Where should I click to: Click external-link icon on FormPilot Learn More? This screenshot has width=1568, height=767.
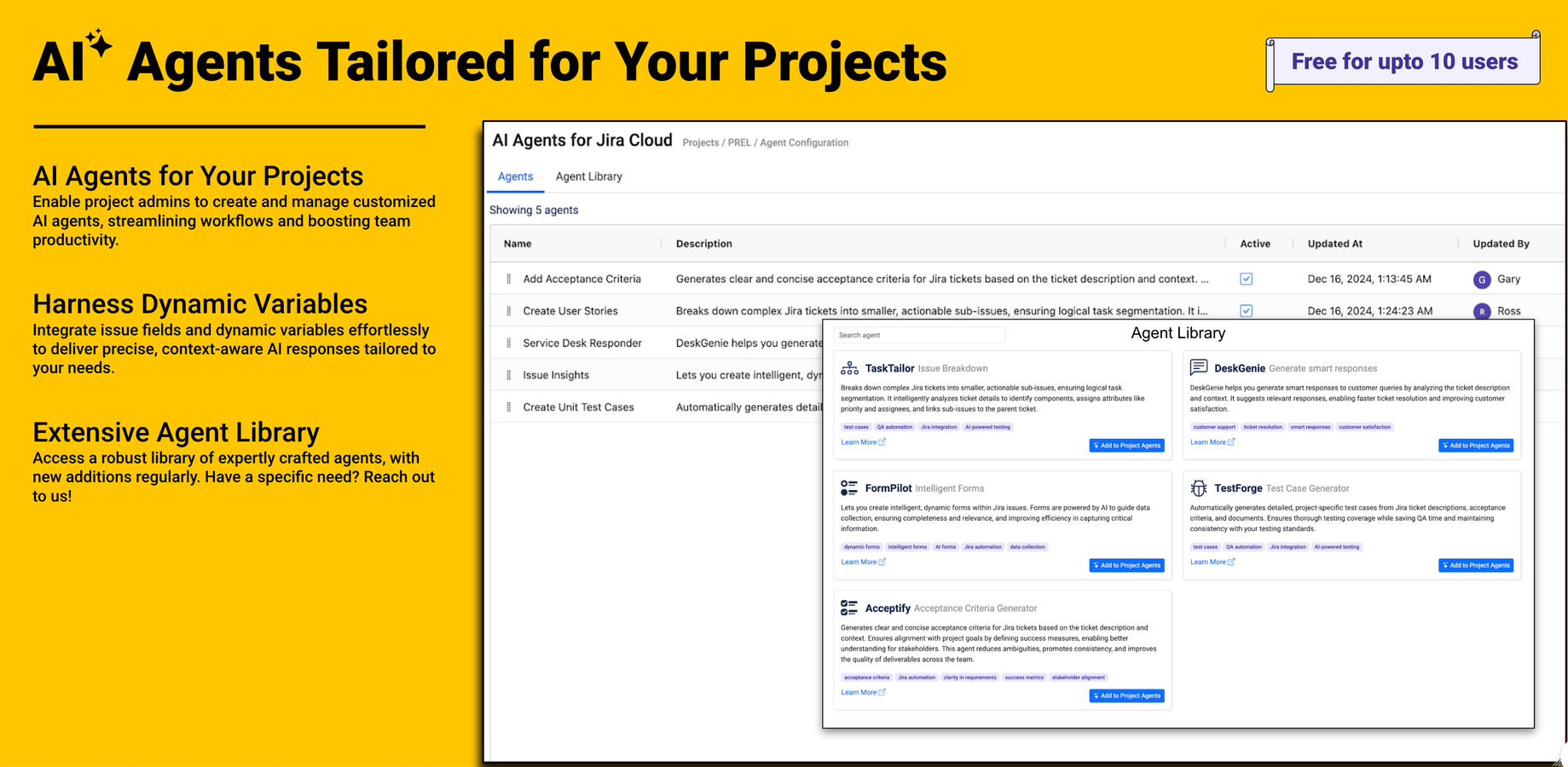click(882, 562)
